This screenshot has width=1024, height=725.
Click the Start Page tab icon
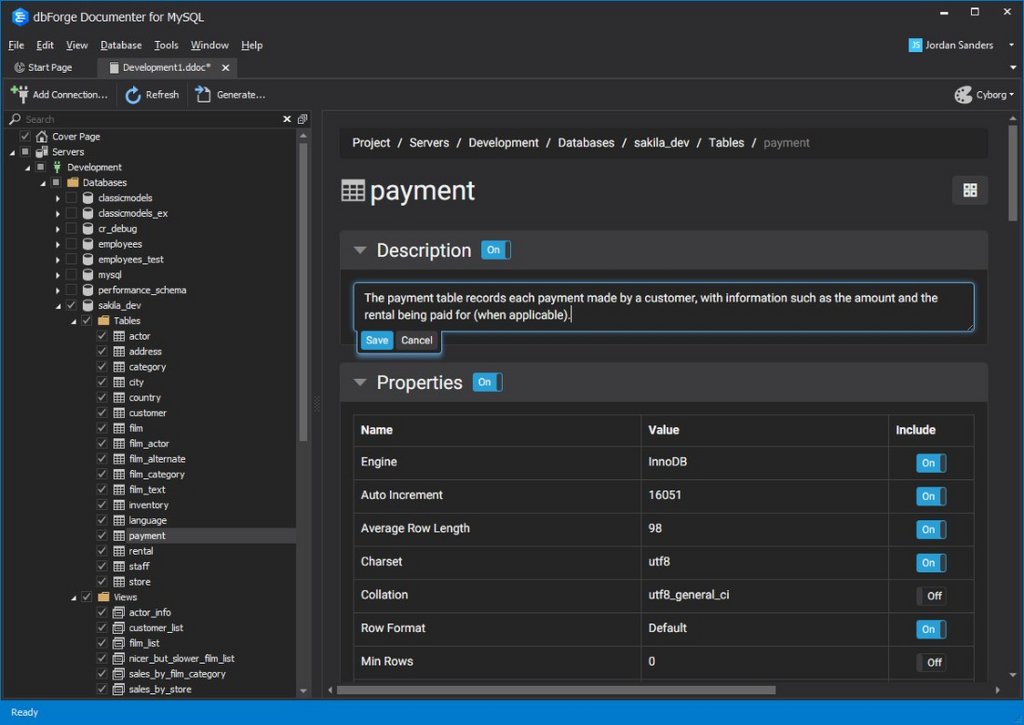coord(20,67)
